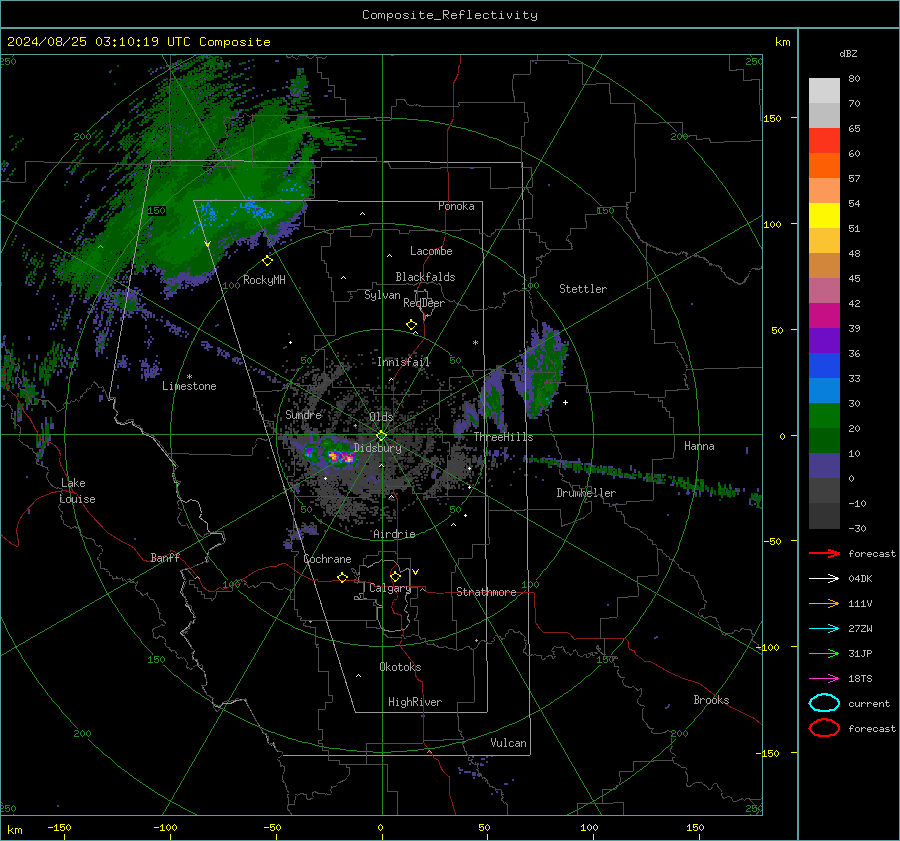Click the Blackfalds town label
The height and width of the screenshot is (841, 900).
coord(425,277)
